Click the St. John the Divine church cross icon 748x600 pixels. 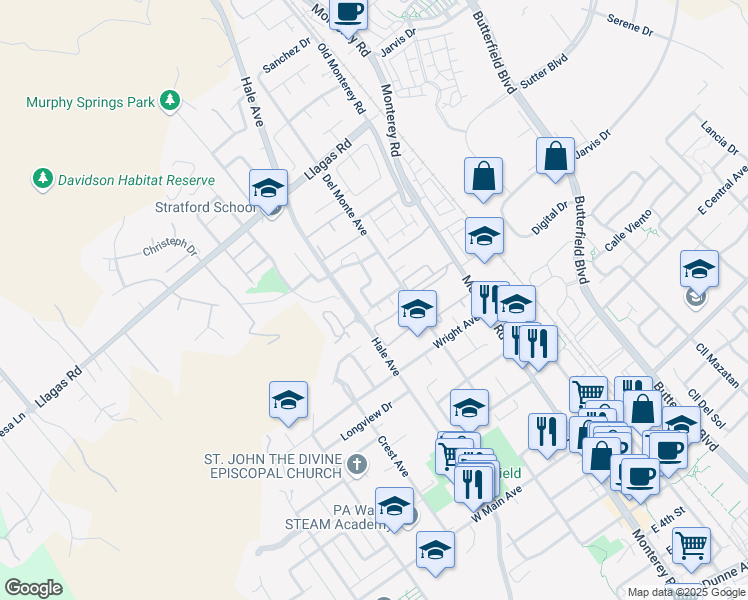point(357,464)
